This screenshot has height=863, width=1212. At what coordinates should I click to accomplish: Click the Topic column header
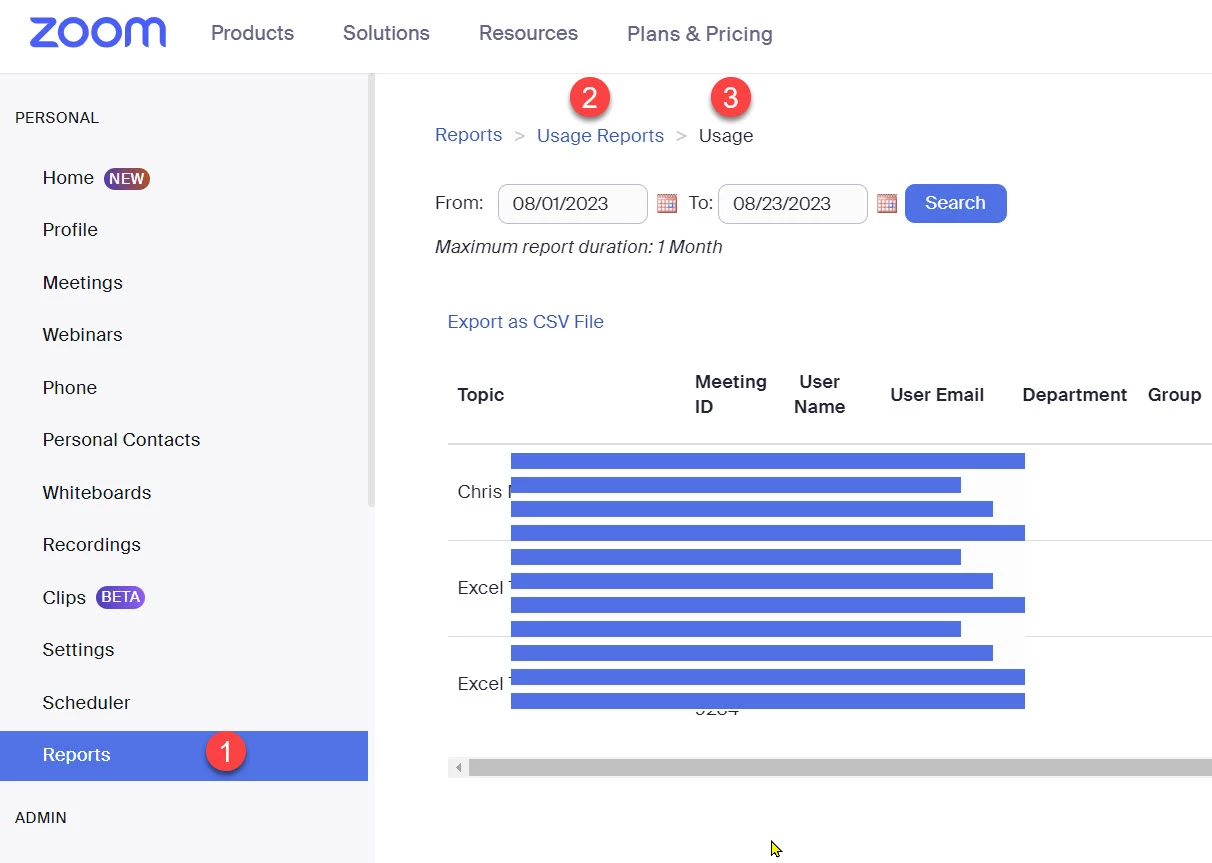481,395
